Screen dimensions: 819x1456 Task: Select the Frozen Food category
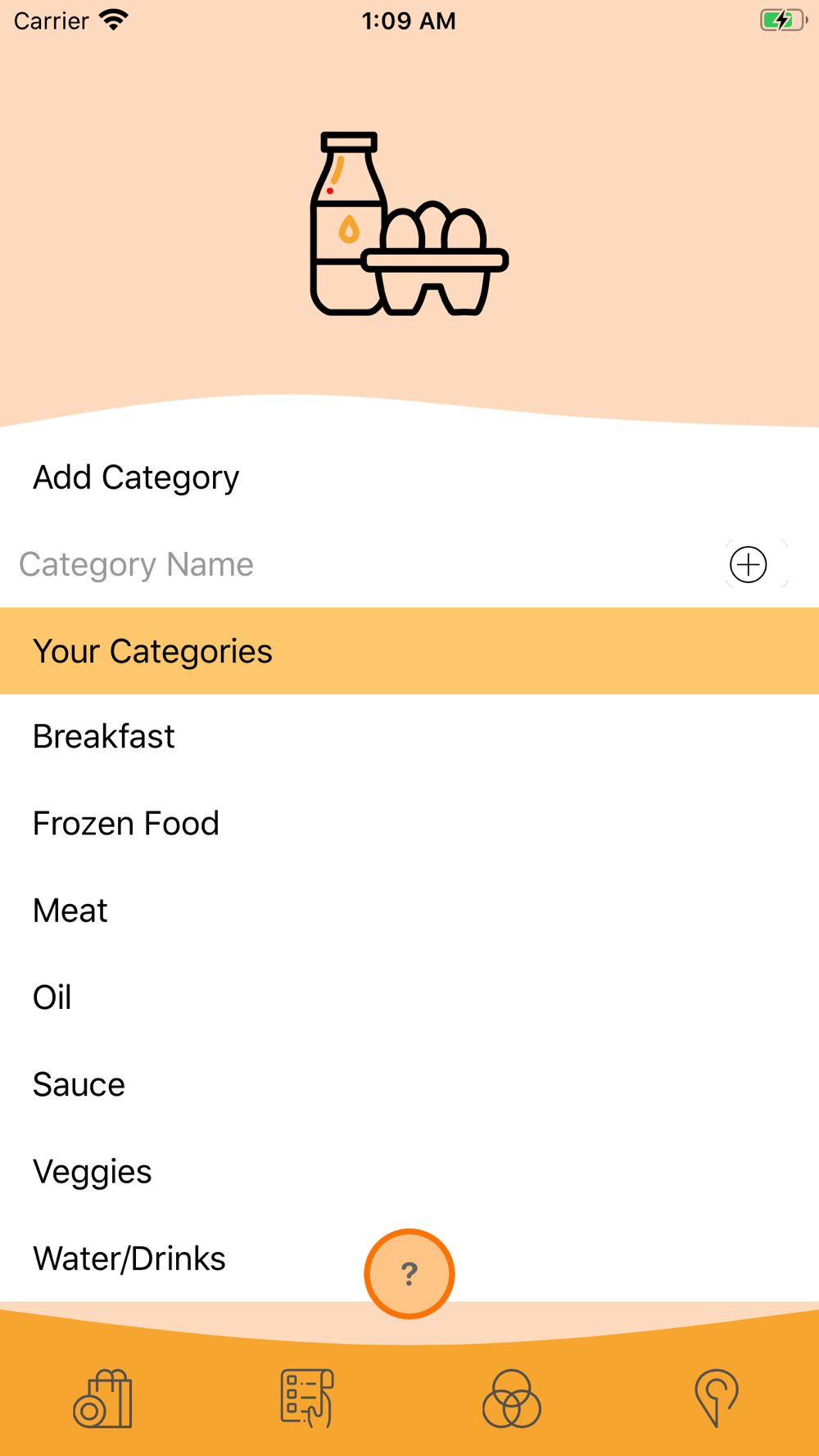(x=409, y=824)
